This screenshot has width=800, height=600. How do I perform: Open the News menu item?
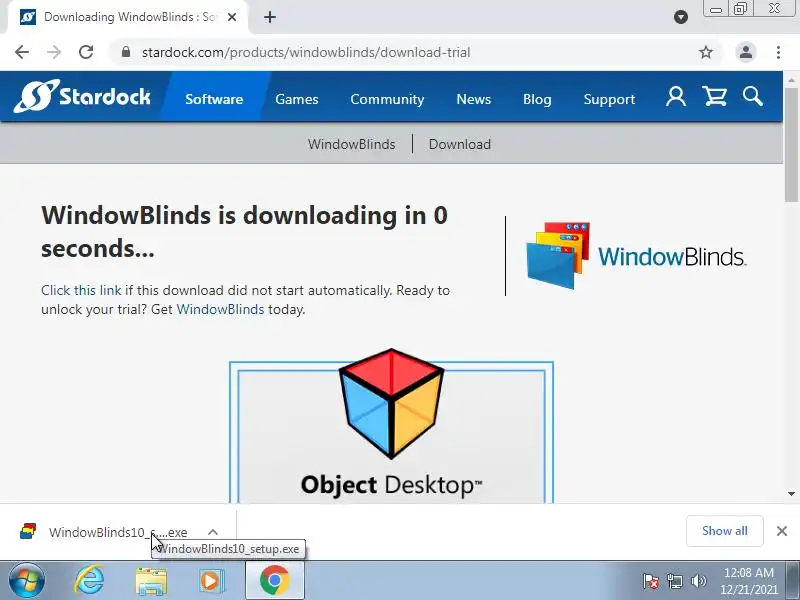pyautogui.click(x=473, y=98)
